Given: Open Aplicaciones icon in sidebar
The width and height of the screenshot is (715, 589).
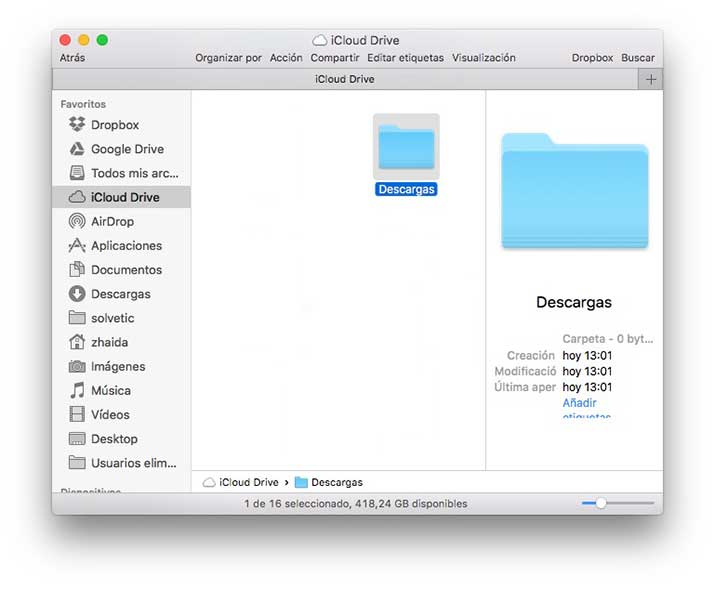Looking at the screenshot, I should (x=77, y=245).
